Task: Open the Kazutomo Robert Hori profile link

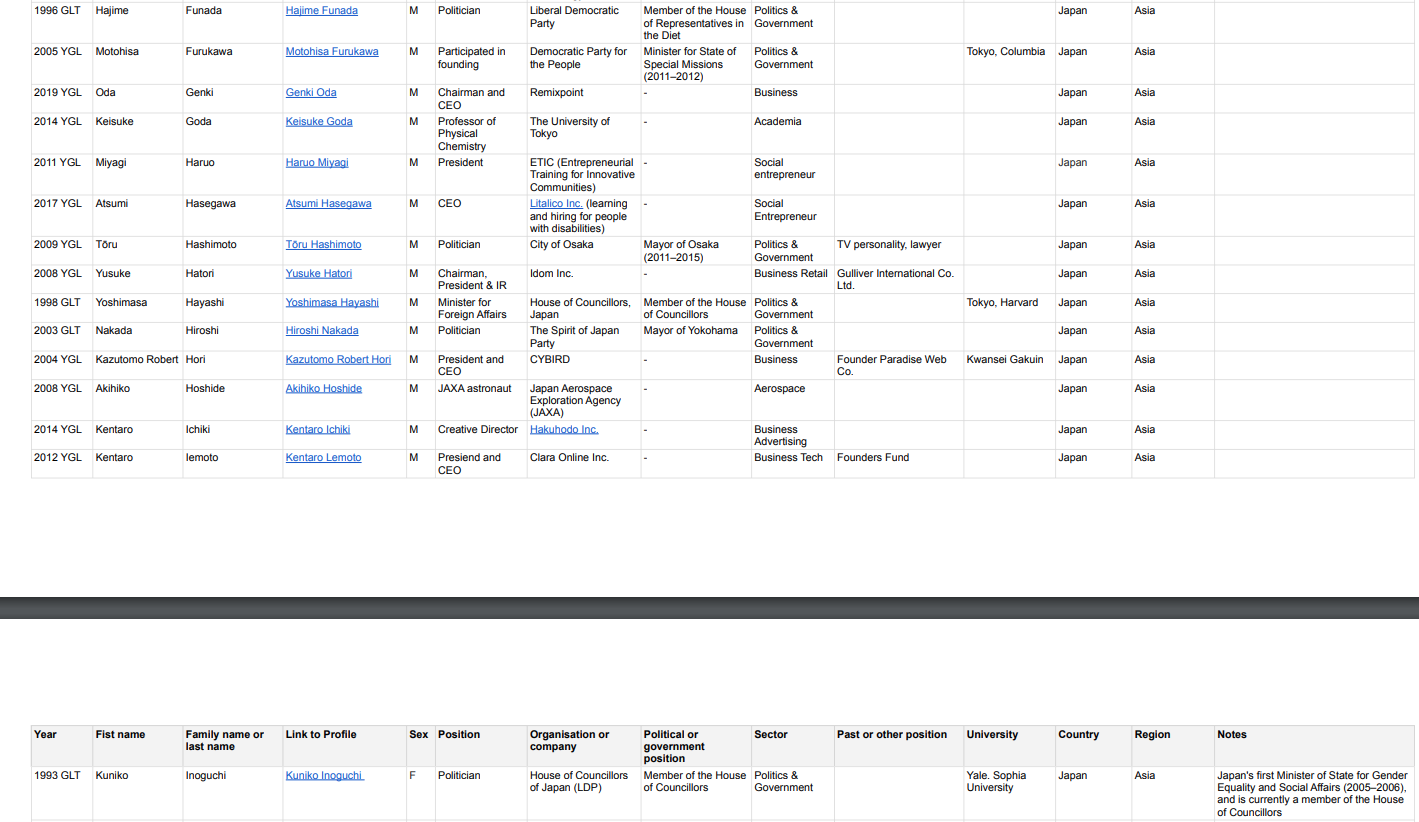Action: pos(339,359)
